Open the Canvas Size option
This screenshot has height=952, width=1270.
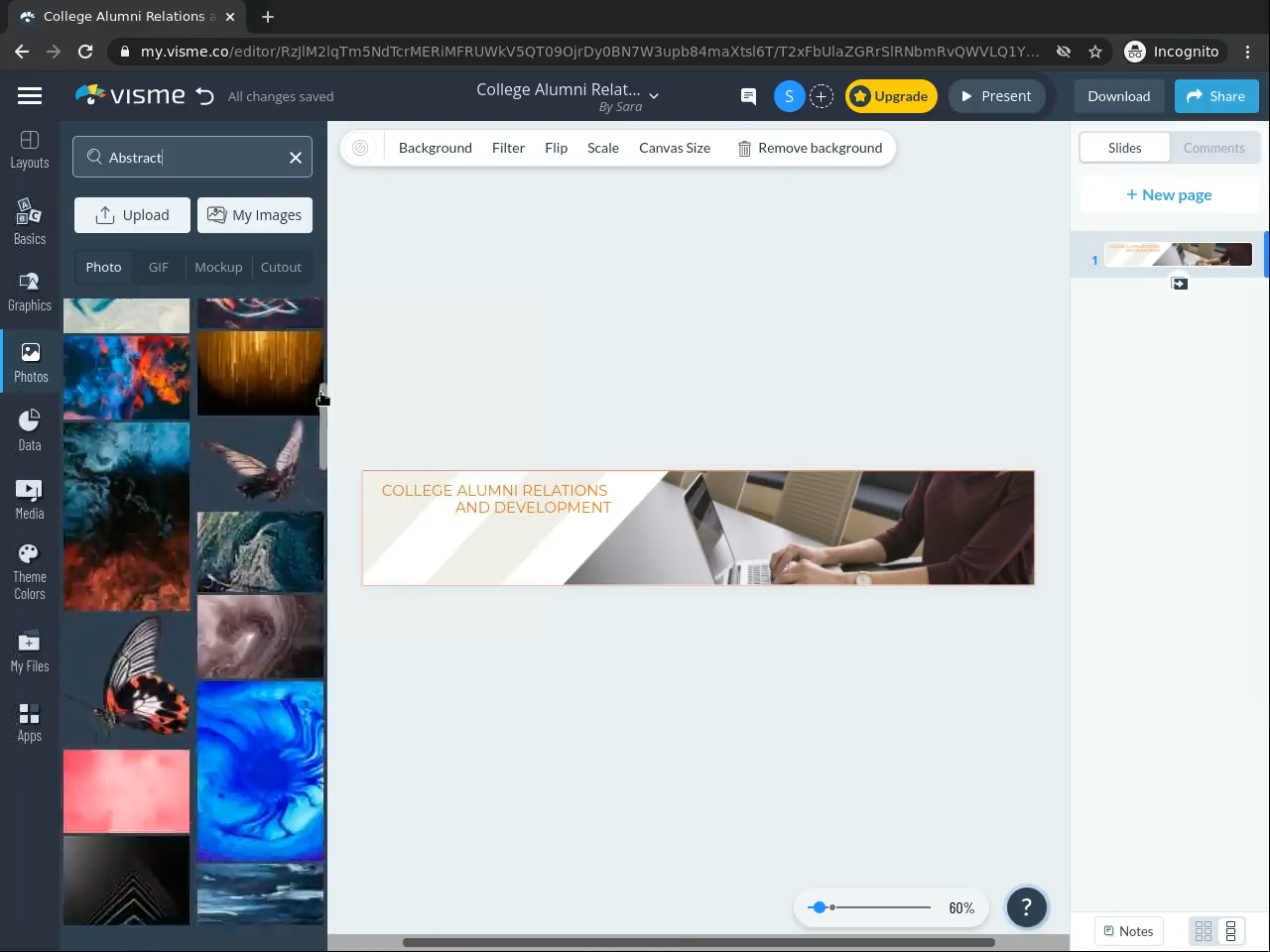(x=675, y=148)
